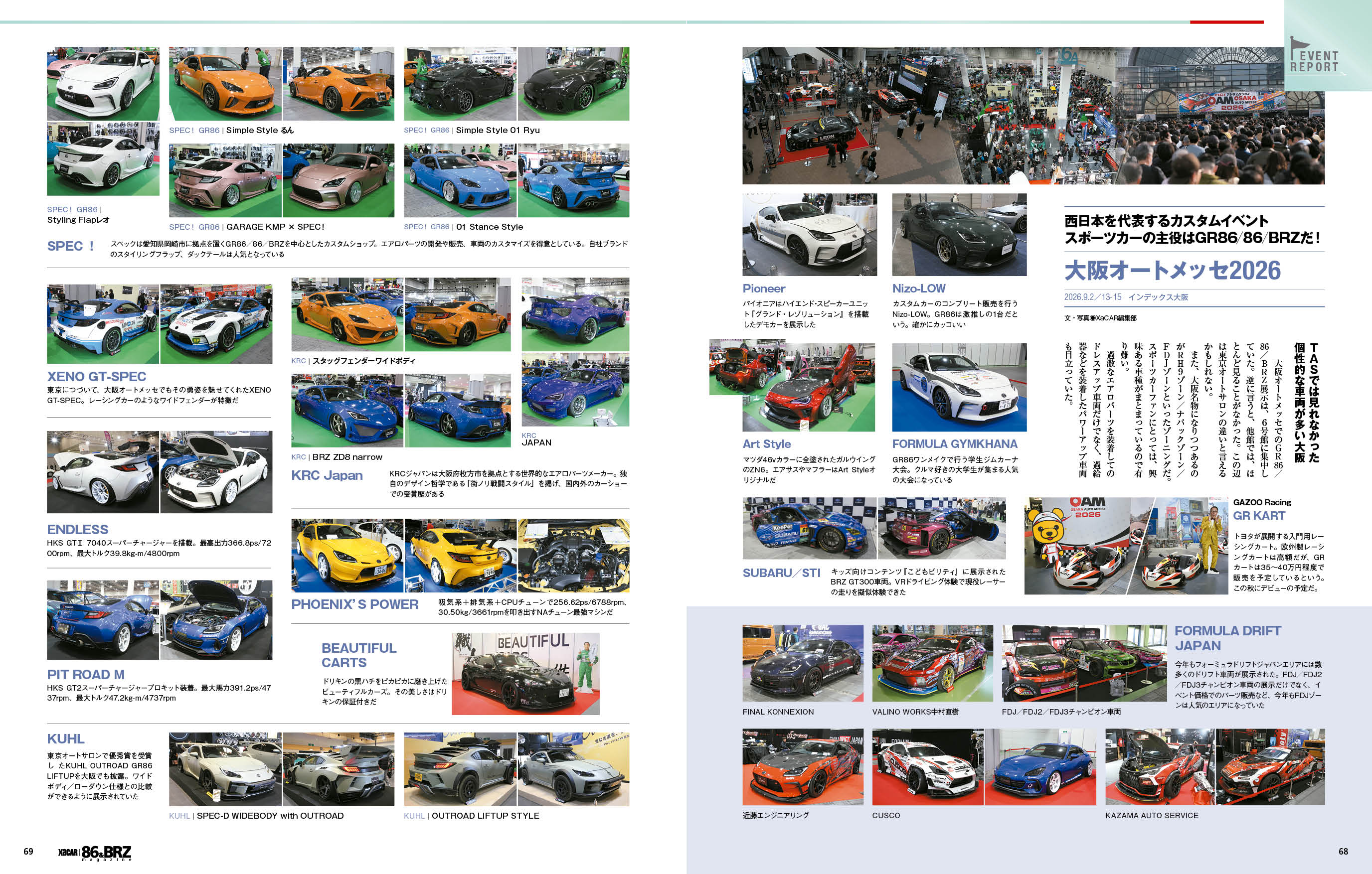Click the SPEC！ section heading
Screen dimensions: 1372x874
pyautogui.click(x=71, y=246)
